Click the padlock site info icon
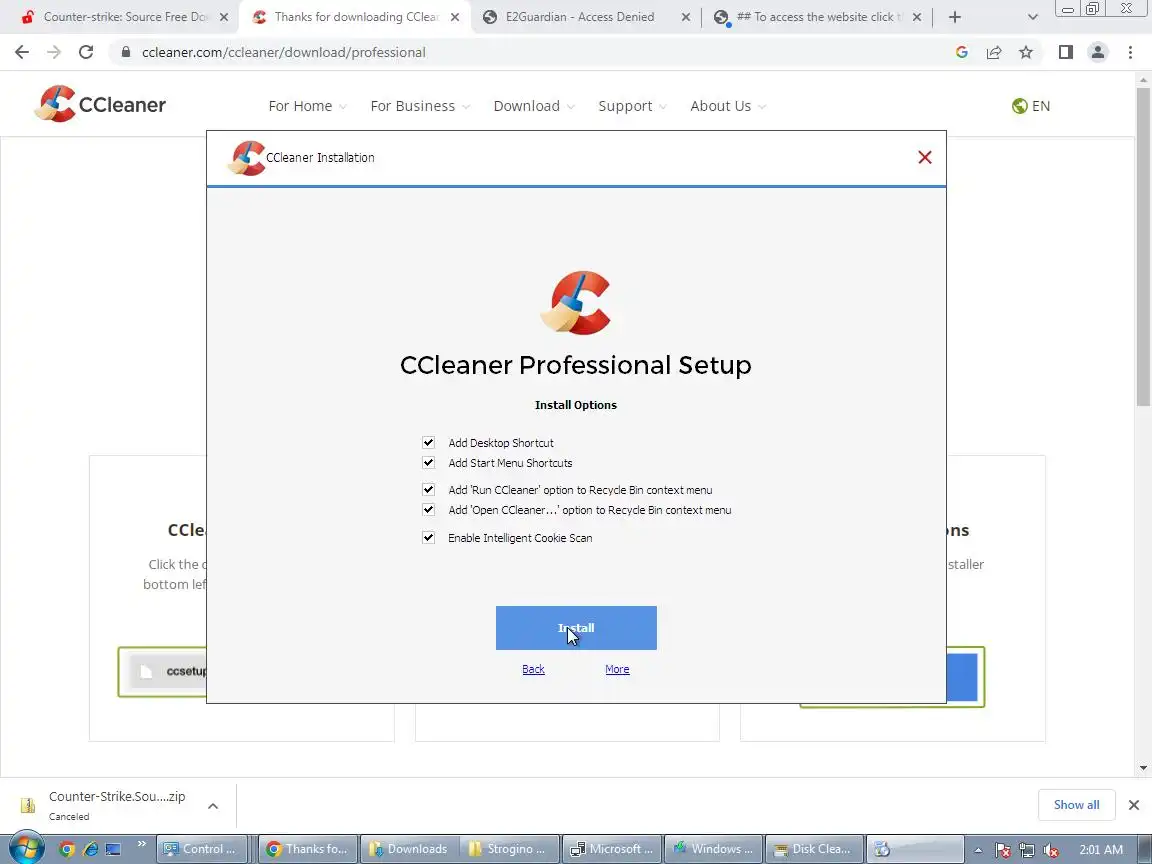 (x=126, y=52)
